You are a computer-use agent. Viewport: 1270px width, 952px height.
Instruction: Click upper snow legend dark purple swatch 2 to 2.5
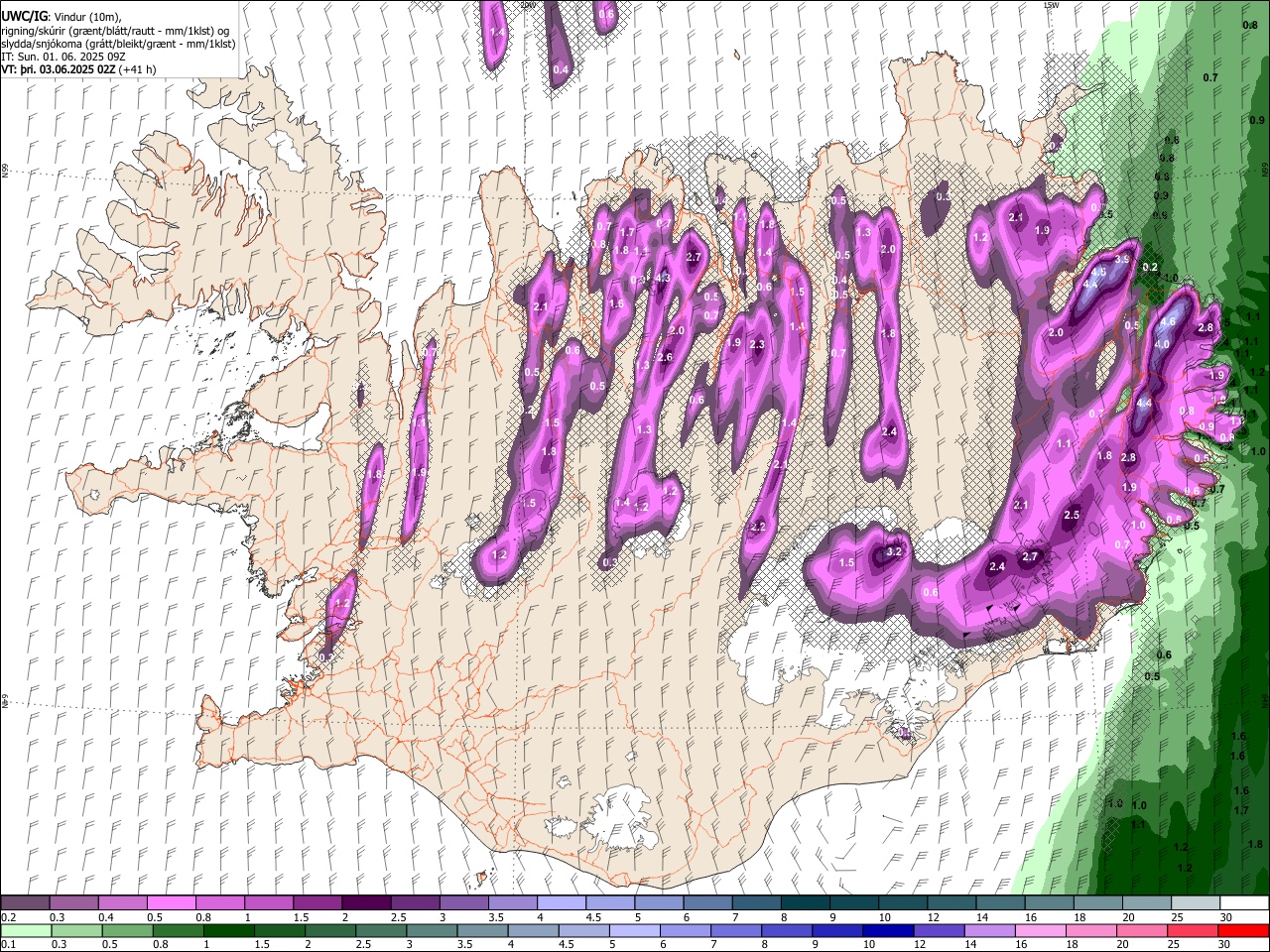point(367,902)
